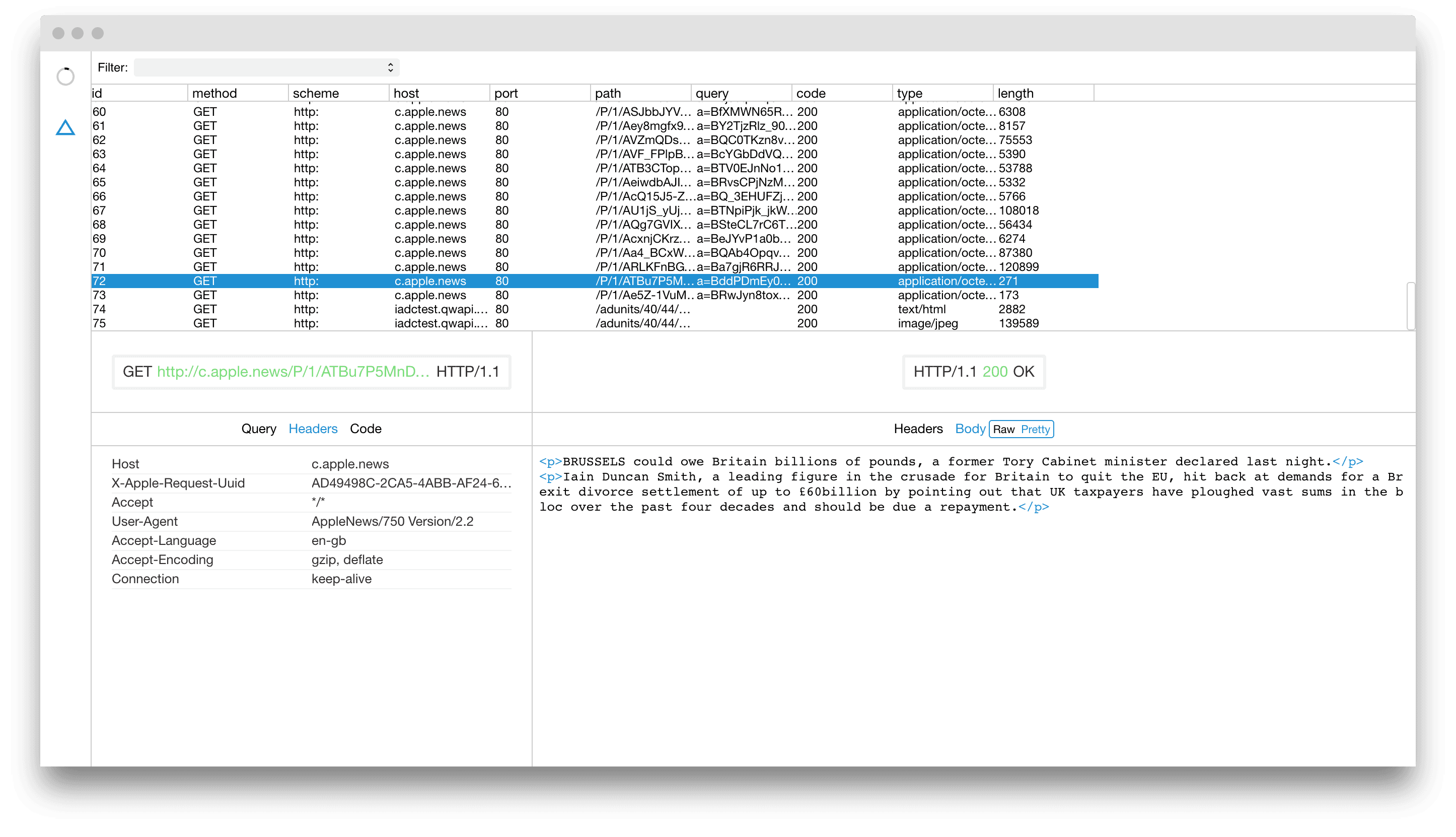Sort requests by the length column header
The width and height of the screenshot is (1456, 837).
click(x=1044, y=93)
